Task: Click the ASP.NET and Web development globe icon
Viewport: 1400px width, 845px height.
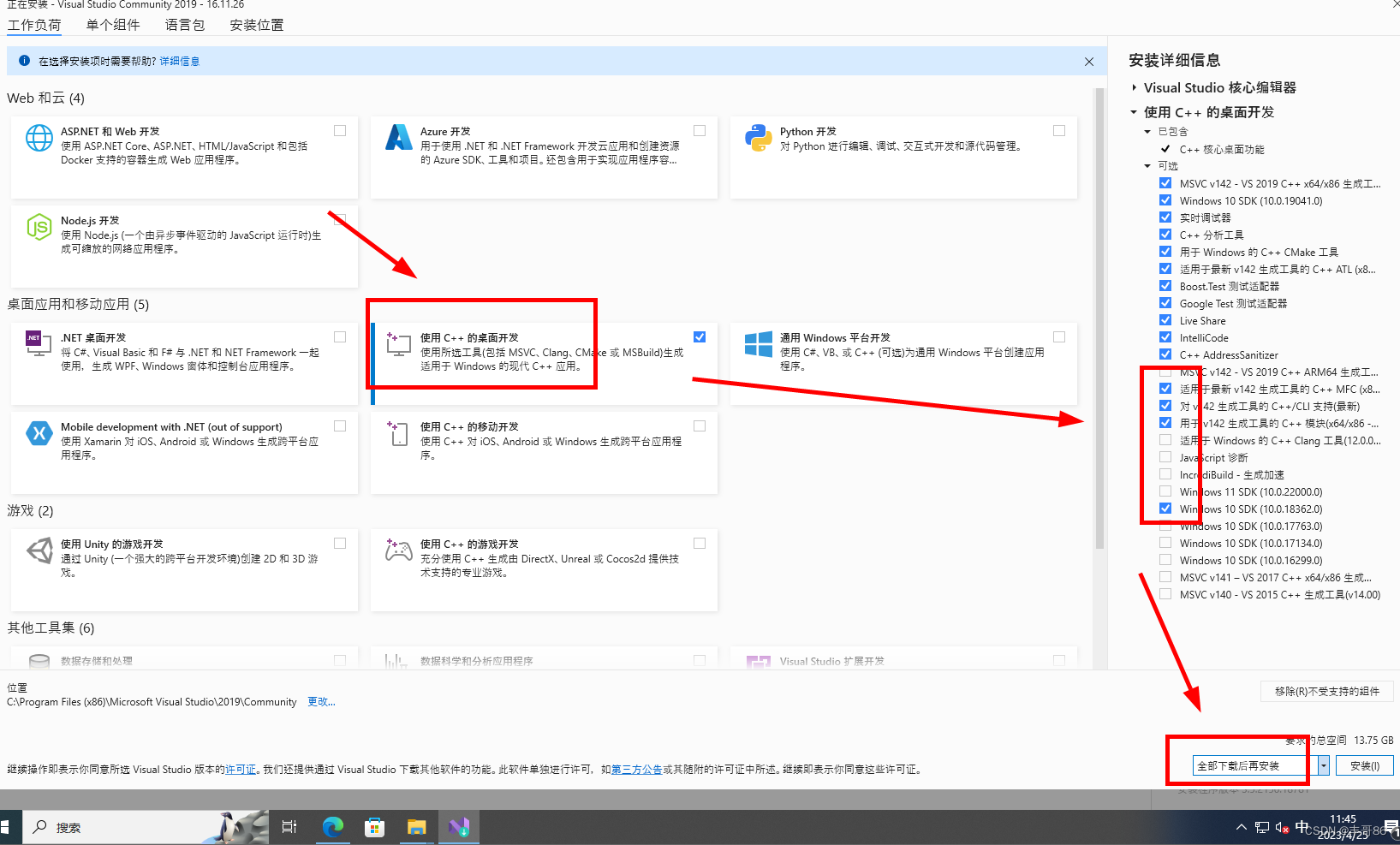Action: [x=39, y=138]
